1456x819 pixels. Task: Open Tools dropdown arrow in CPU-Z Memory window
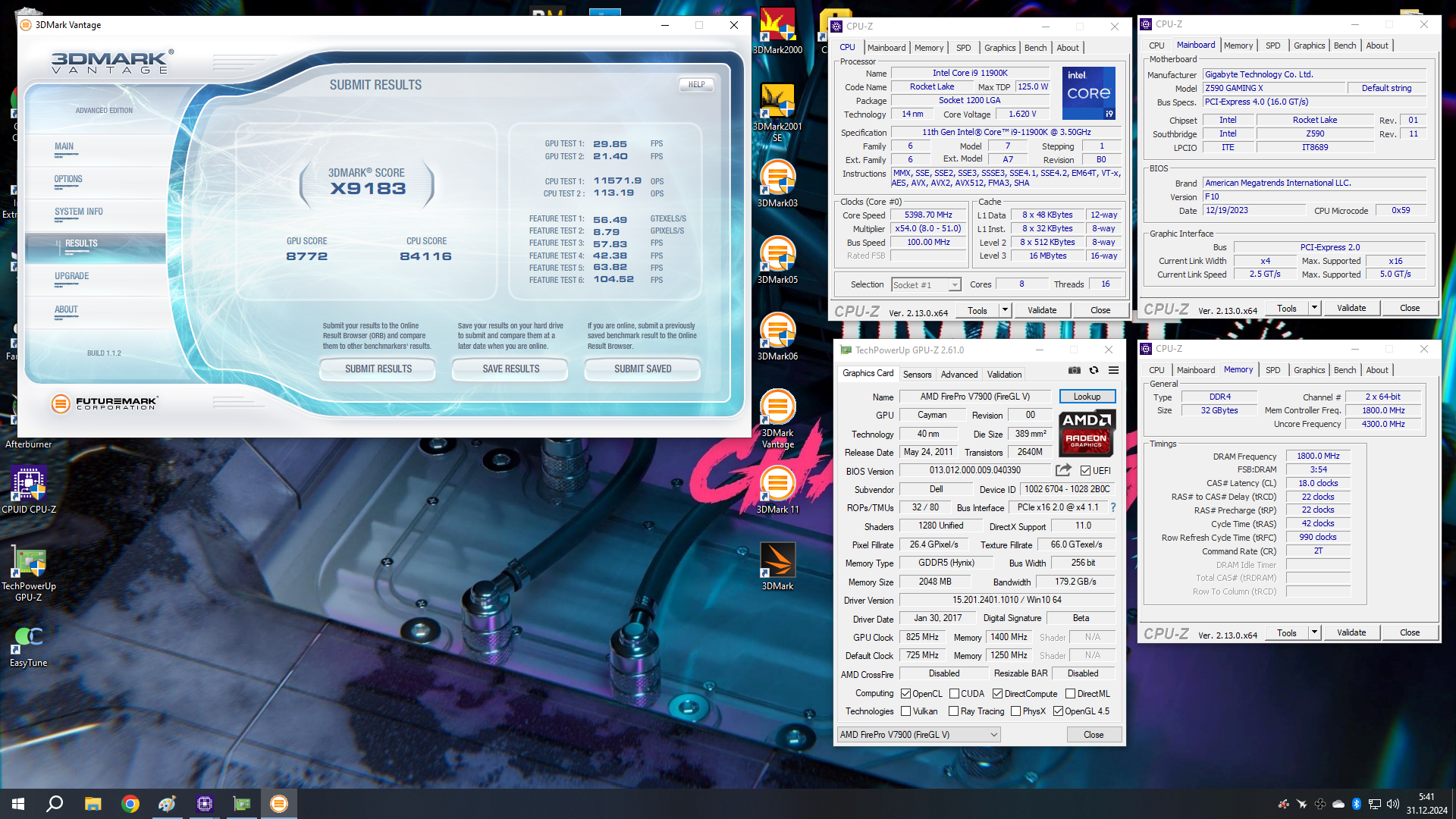click(1314, 632)
